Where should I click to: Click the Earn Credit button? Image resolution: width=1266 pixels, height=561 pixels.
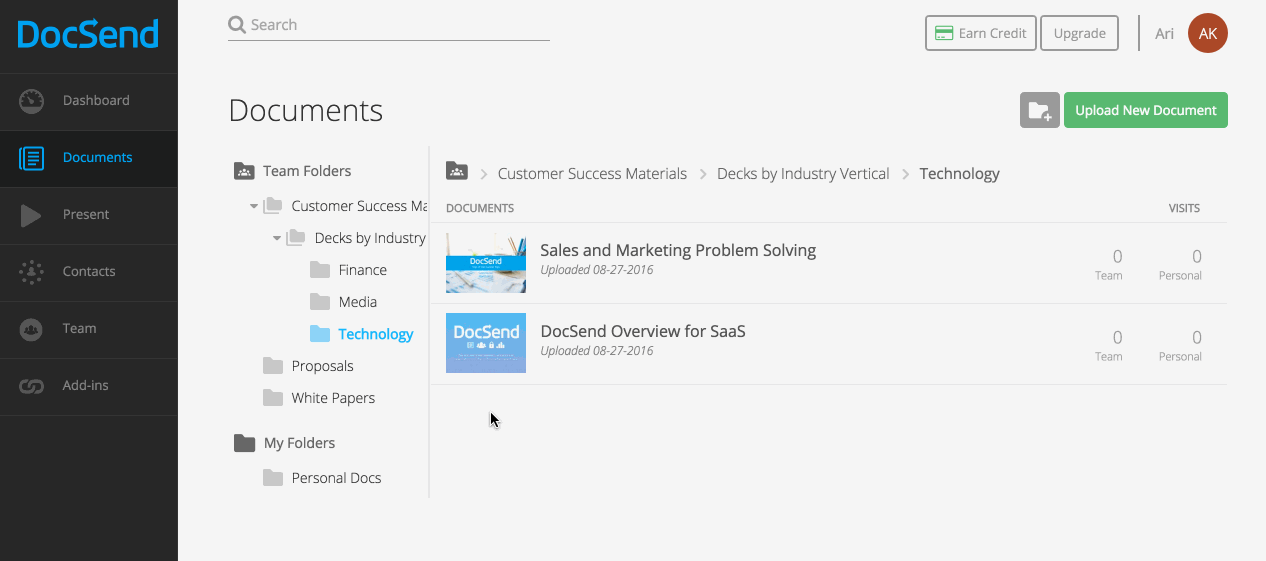pos(980,33)
